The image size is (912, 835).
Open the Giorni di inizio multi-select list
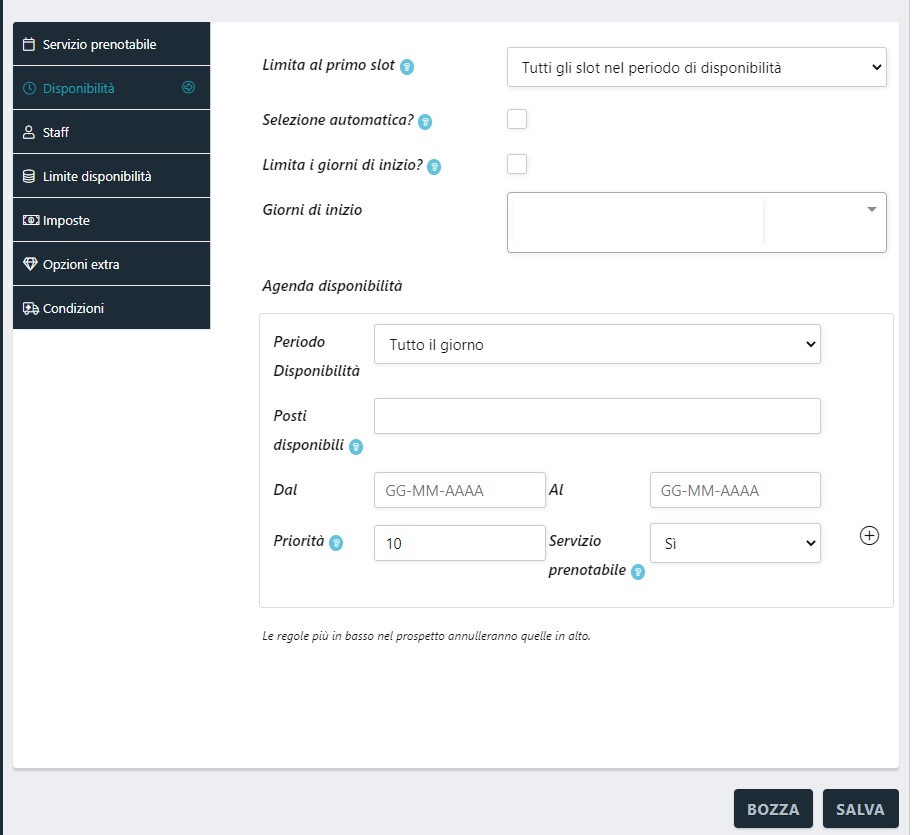pyautogui.click(x=696, y=222)
